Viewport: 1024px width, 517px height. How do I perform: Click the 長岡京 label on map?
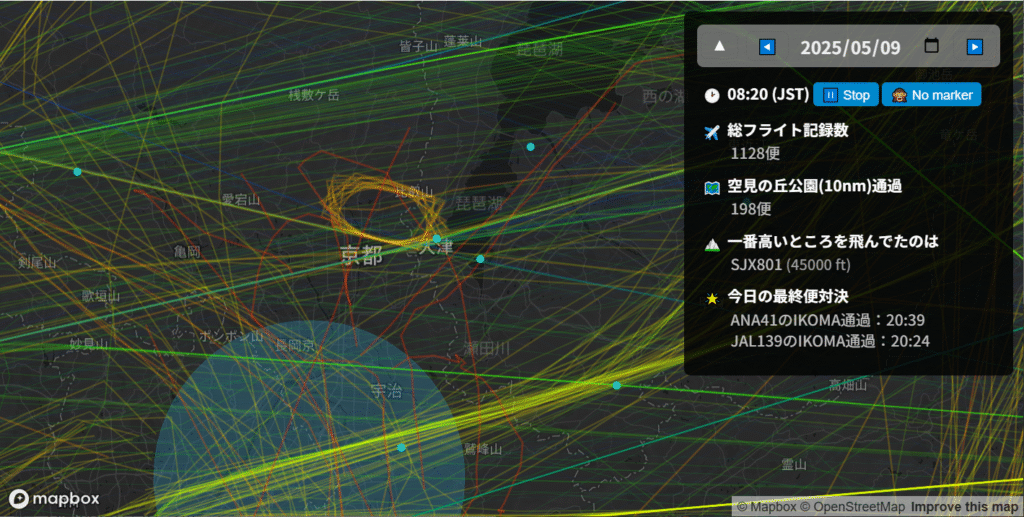pyautogui.click(x=295, y=345)
